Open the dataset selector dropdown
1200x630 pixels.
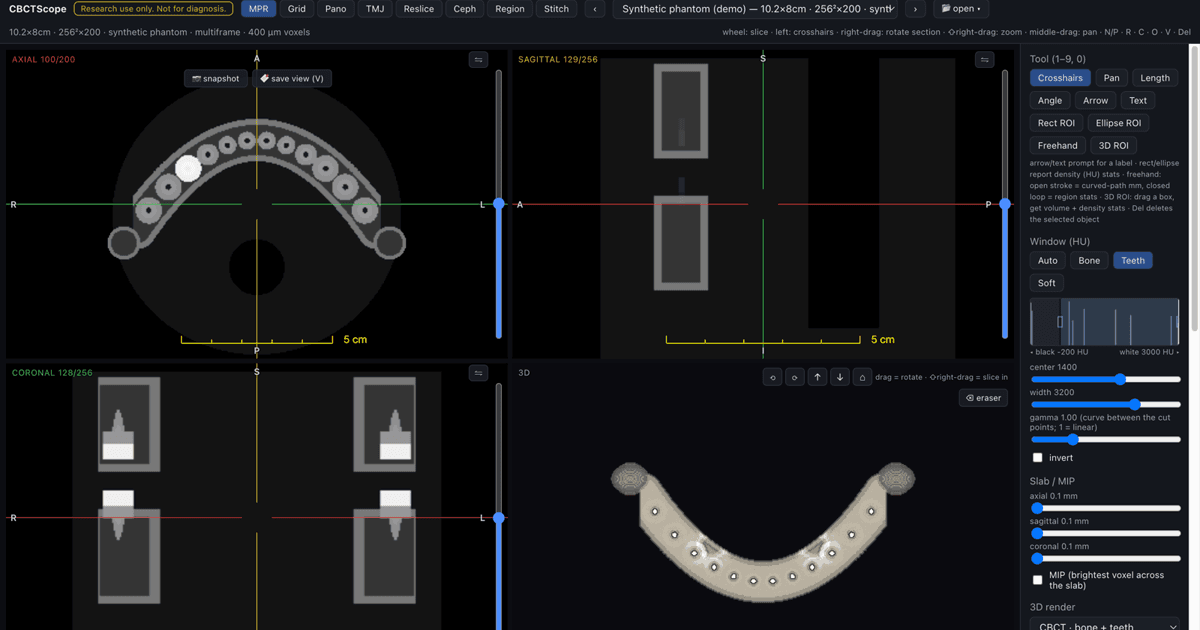(755, 9)
